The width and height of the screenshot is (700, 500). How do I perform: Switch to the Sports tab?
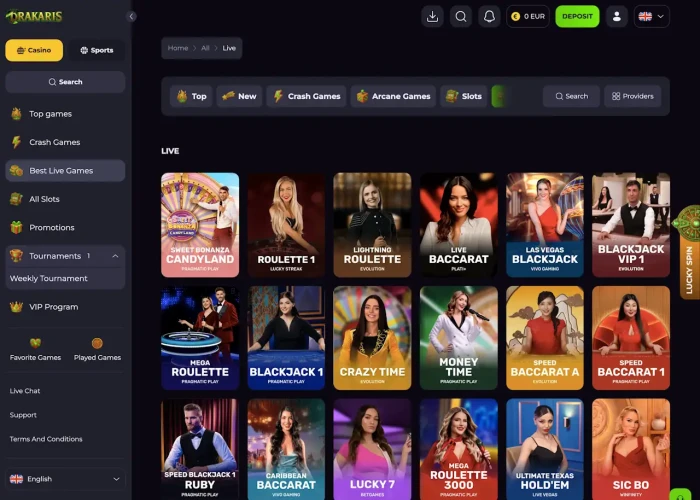(96, 50)
